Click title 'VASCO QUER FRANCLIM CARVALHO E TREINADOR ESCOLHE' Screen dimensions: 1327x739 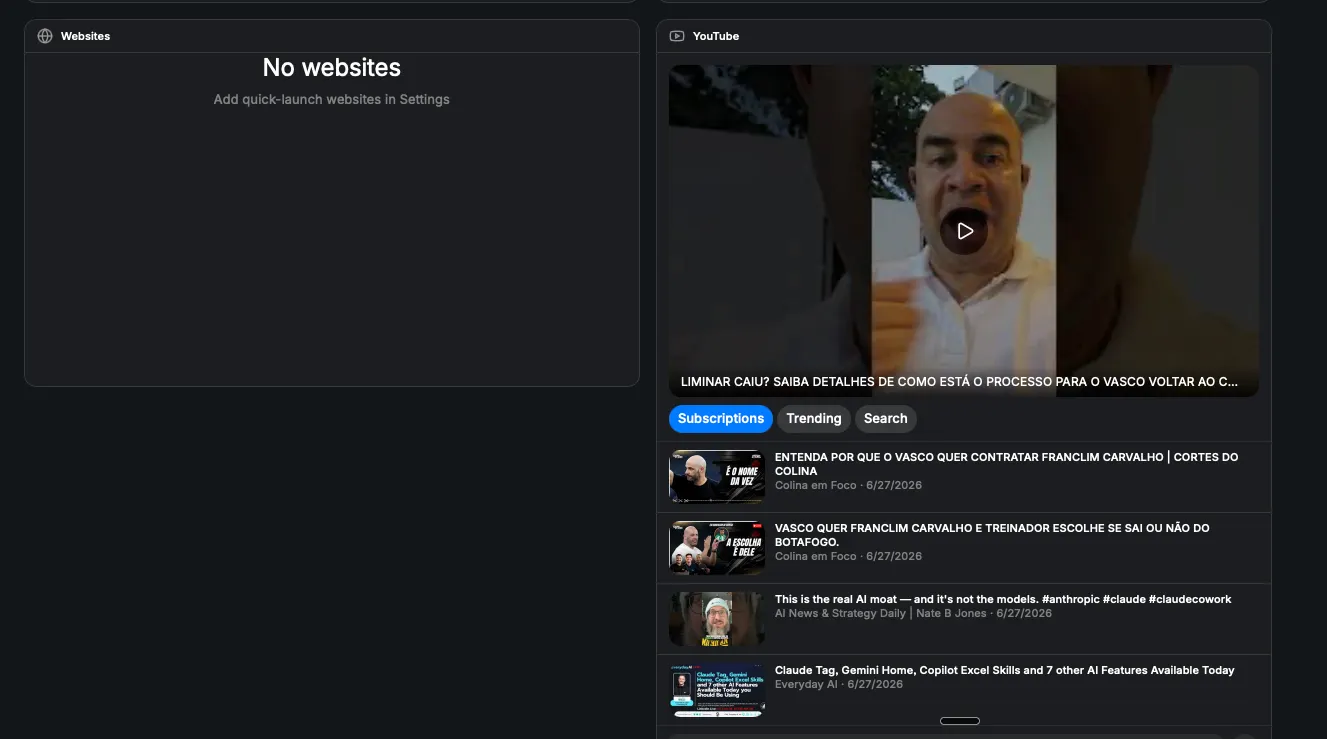(992, 535)
